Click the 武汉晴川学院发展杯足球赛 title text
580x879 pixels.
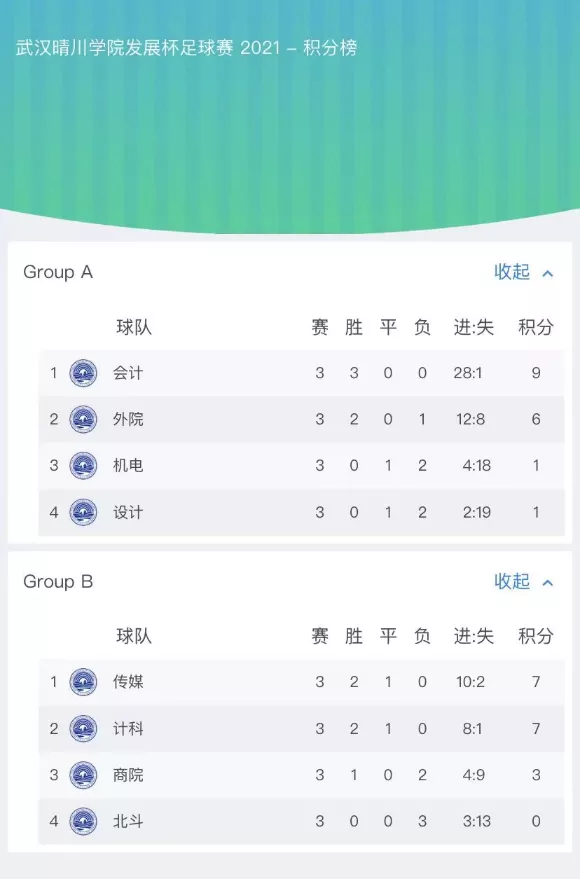(x=124, y=48)
